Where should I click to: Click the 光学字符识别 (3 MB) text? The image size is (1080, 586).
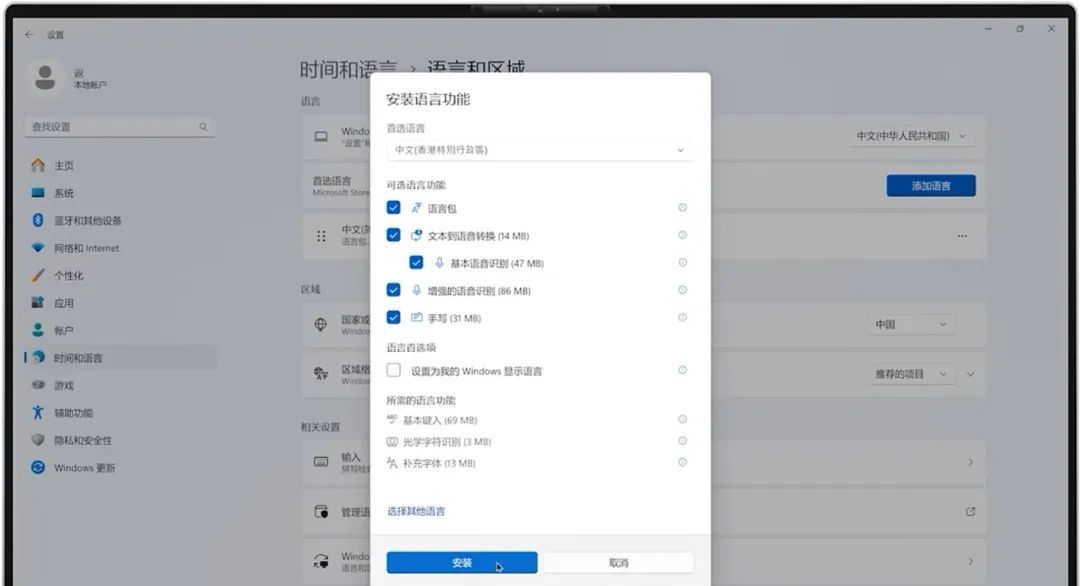click(x=446, y=441)
